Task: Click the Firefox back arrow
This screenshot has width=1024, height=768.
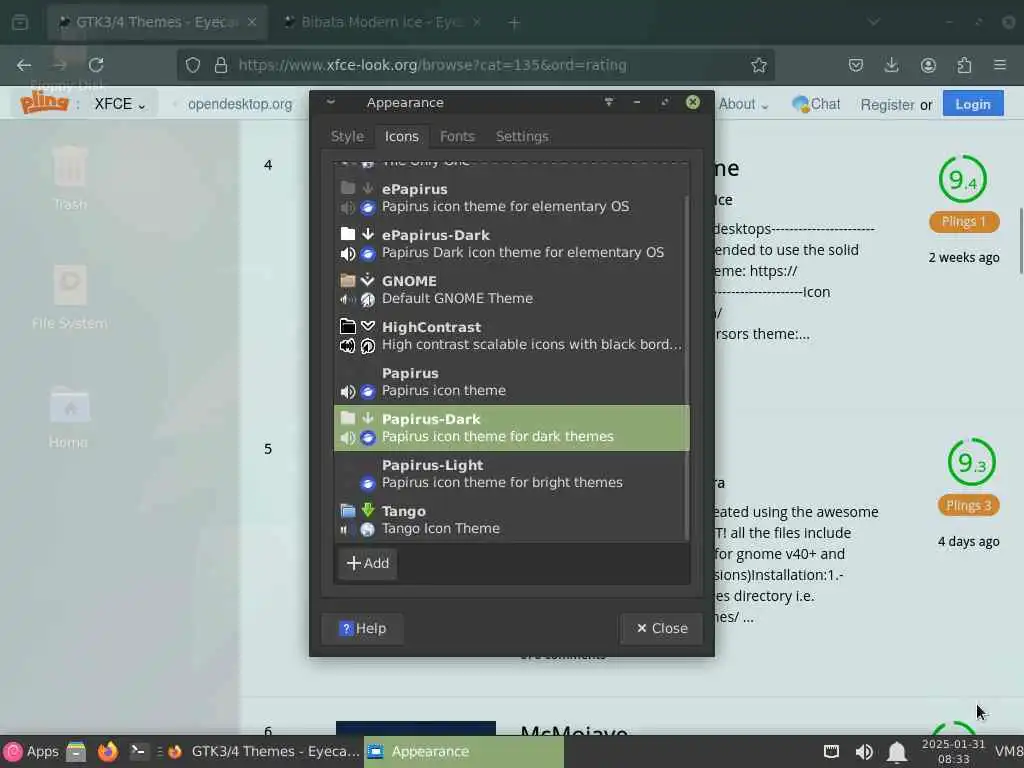Action: (24, 65)
